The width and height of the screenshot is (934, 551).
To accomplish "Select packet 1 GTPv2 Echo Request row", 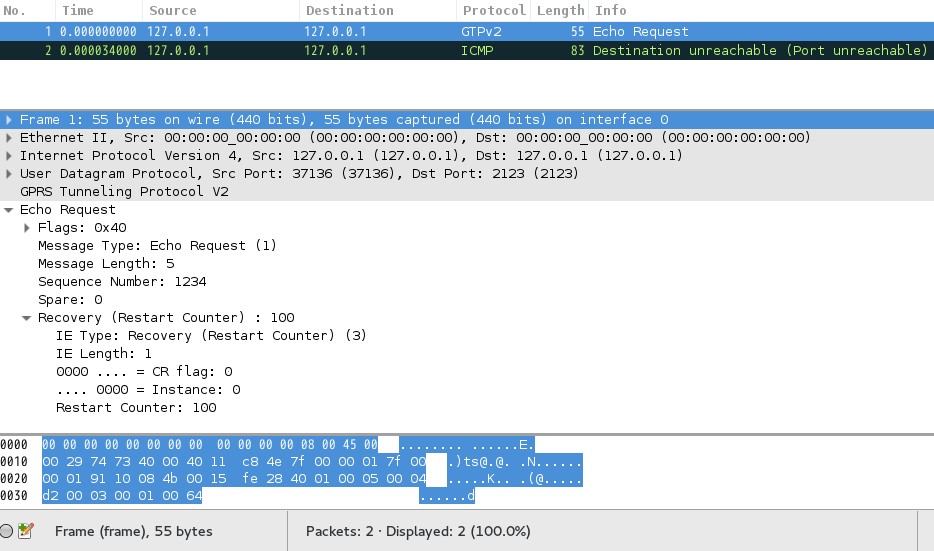I will 467,32.
